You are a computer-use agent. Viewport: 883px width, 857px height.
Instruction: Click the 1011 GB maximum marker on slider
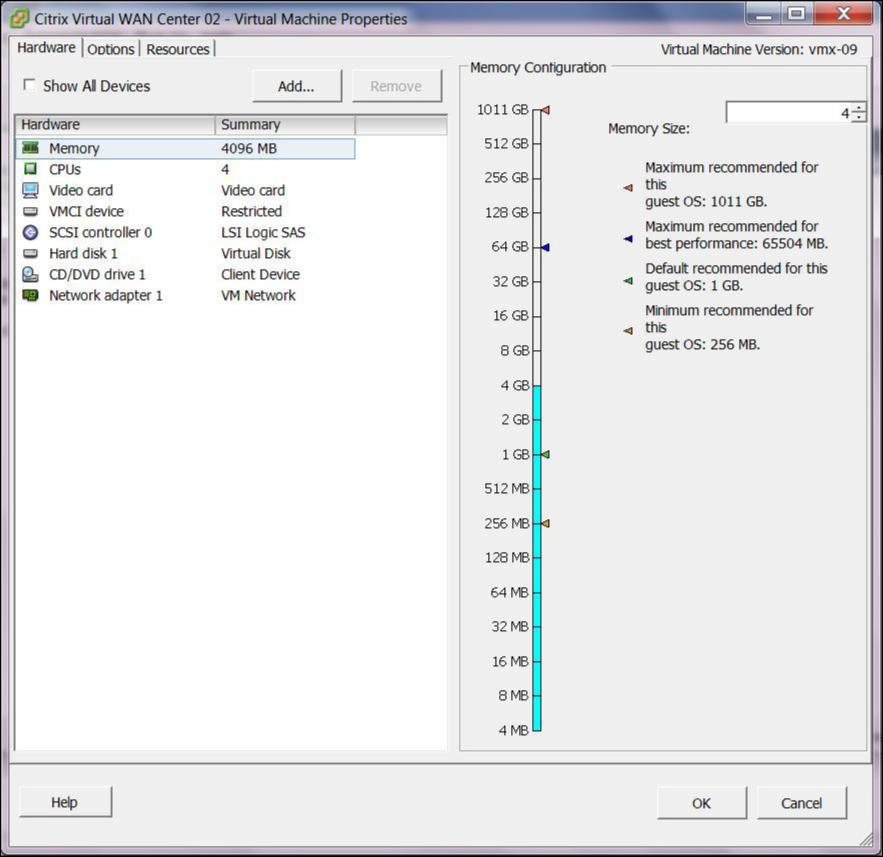point(545,110)
